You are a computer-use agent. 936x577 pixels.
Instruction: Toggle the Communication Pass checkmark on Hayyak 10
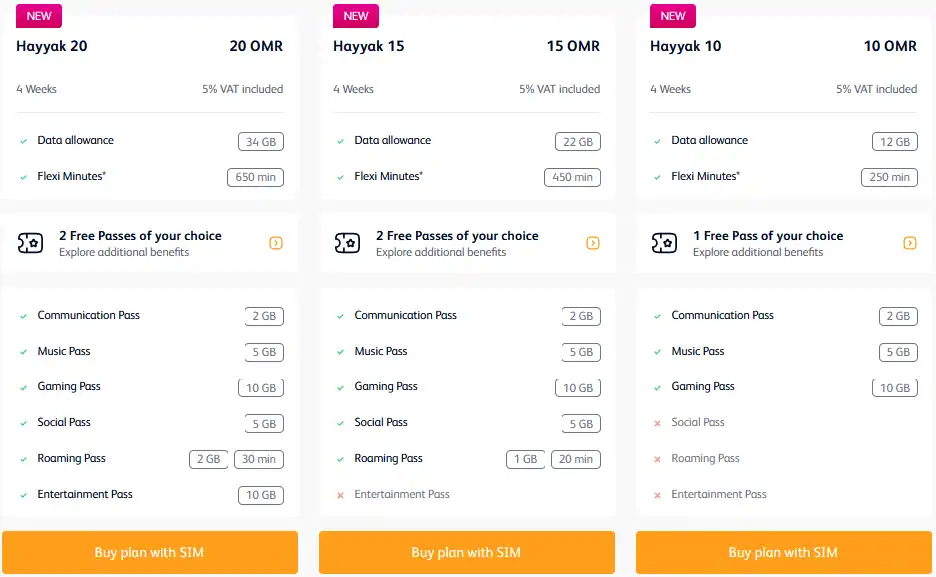pyautogui.click(x=657, y=315)
